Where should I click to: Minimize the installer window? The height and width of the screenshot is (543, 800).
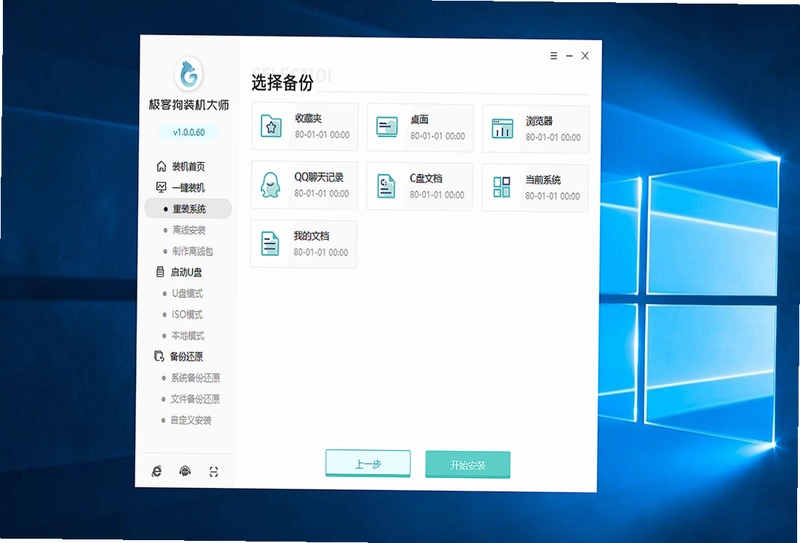[x=569, y=56]
